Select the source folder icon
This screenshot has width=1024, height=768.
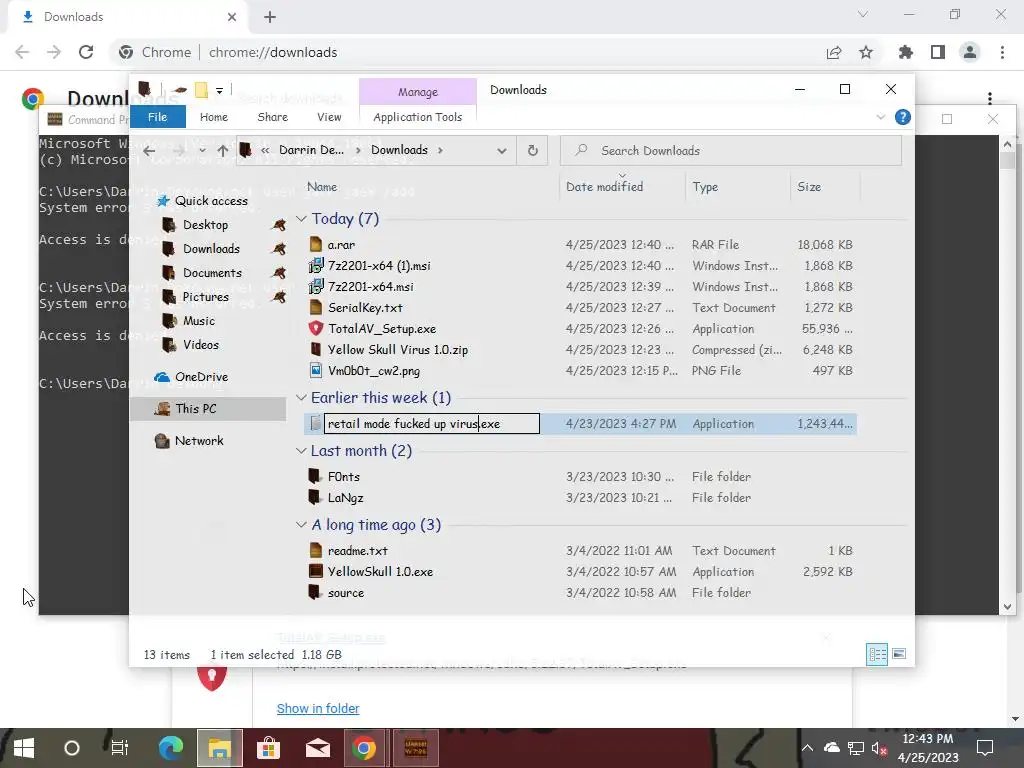(315, 592)
